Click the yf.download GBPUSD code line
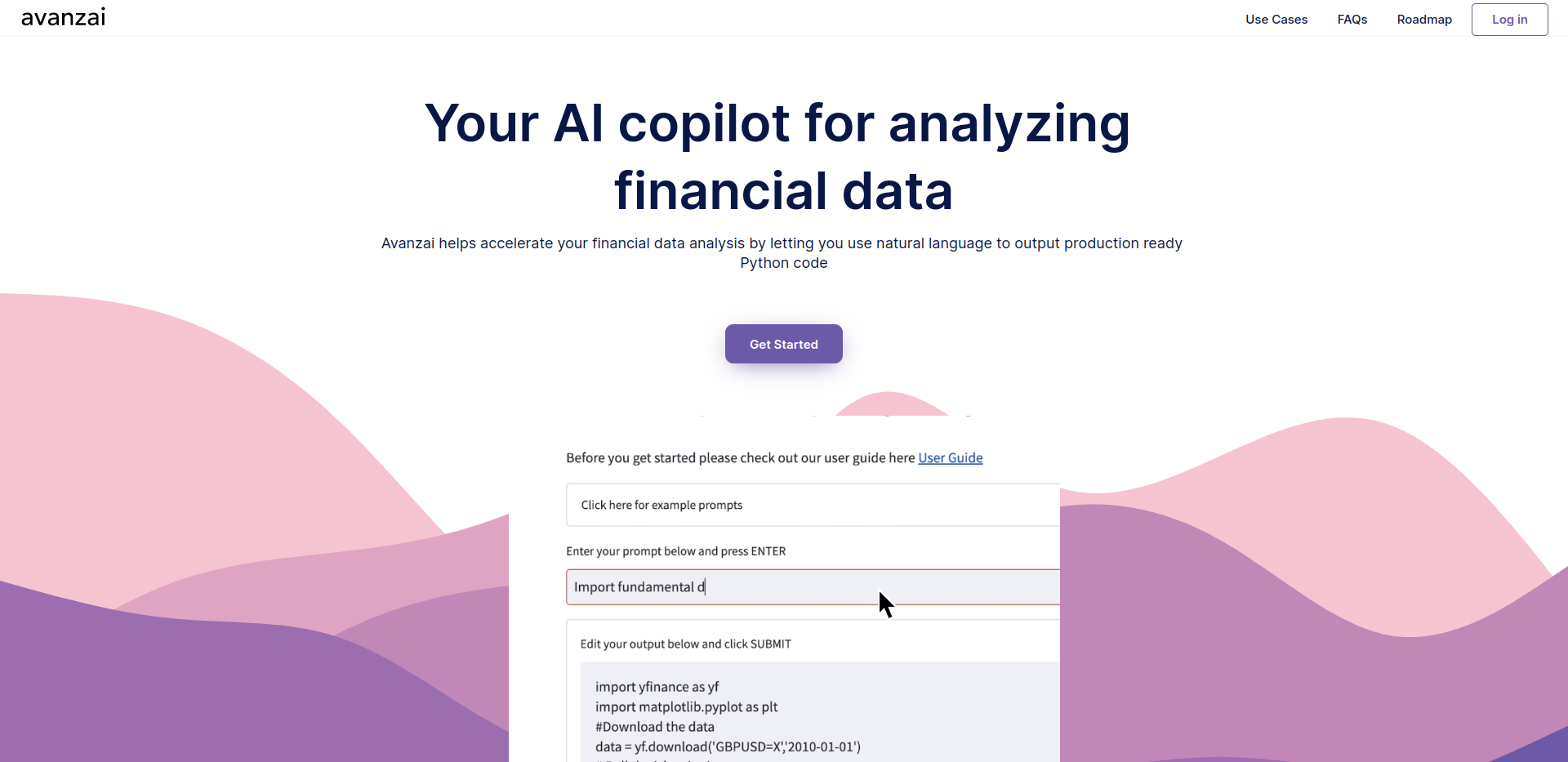The width and height of the screenshot is (1568, 762). click(728, 746)
